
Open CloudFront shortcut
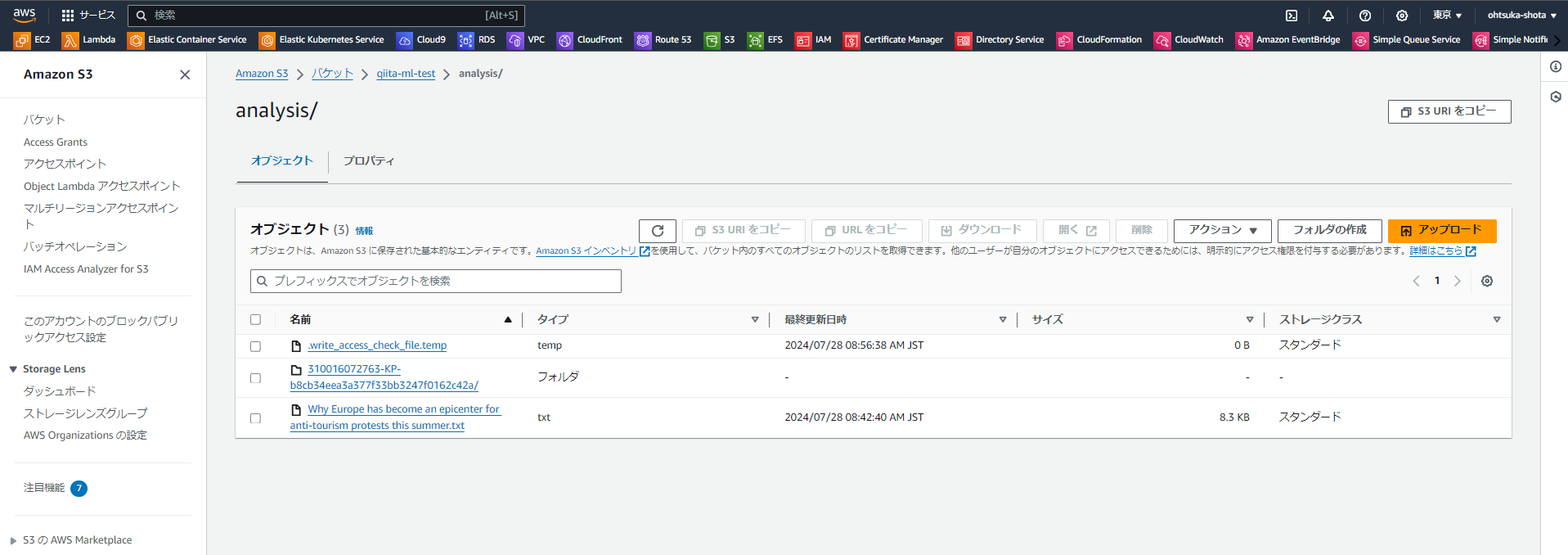[x=590, y=39]
